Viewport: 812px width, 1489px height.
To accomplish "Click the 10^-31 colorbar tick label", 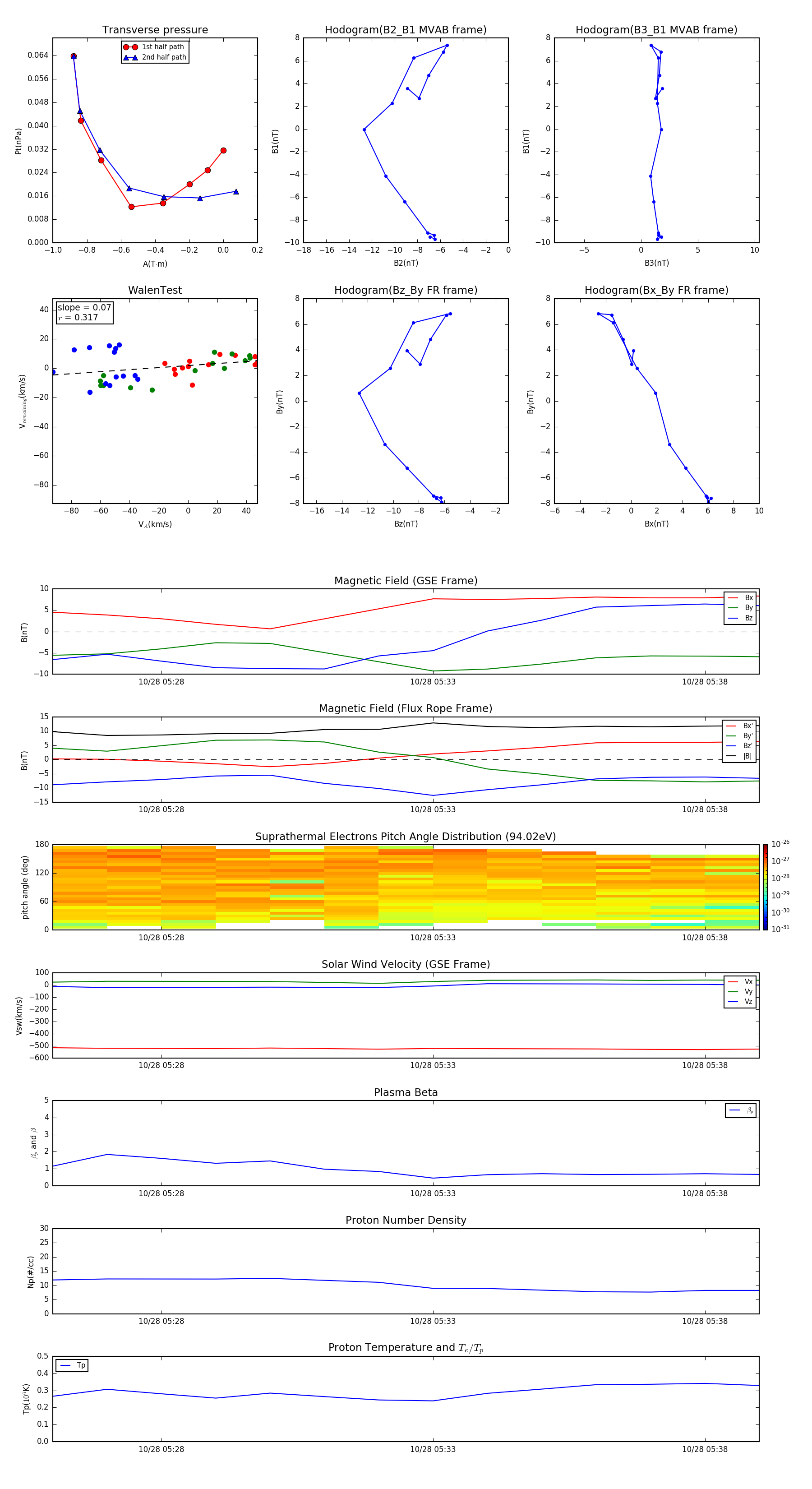I will click(780, 929).
